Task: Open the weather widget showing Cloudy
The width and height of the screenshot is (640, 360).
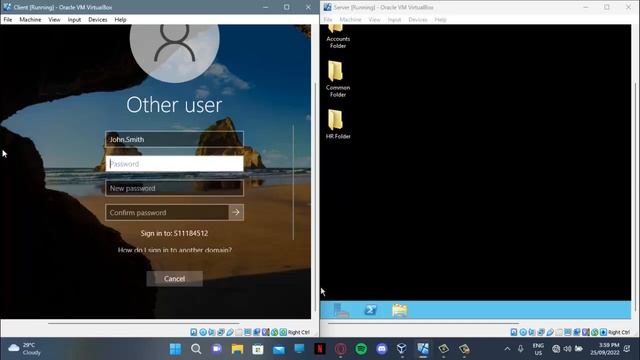Action: 24,349
